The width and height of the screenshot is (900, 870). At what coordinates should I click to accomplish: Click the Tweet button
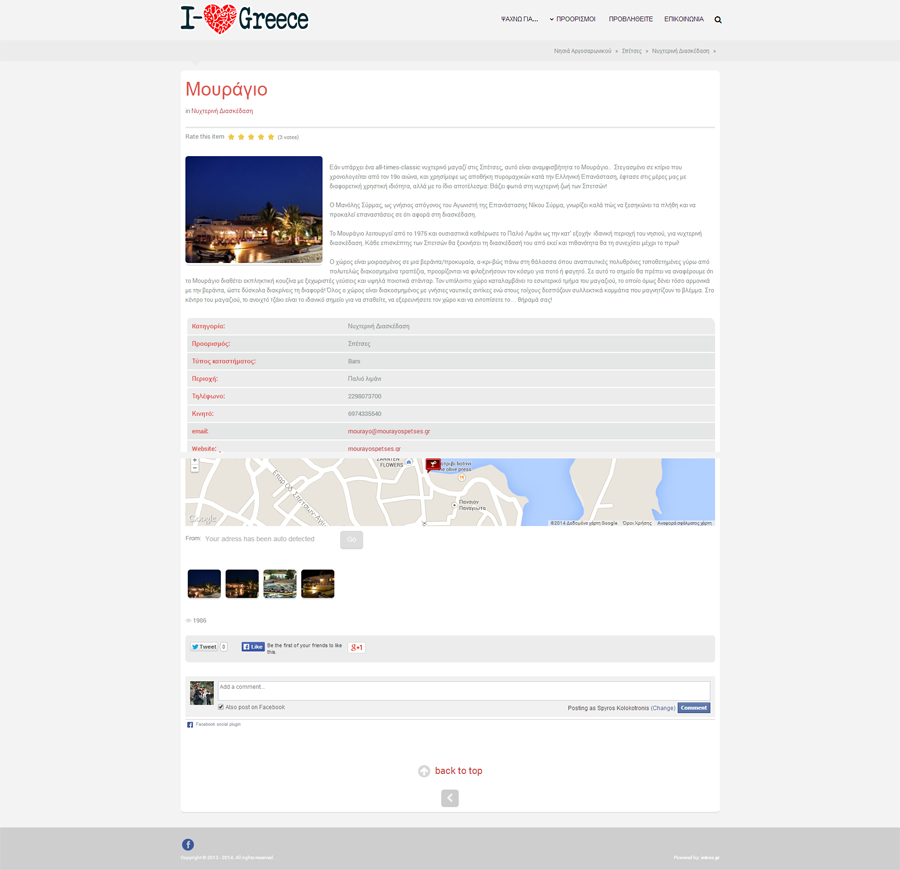(204, 647)
